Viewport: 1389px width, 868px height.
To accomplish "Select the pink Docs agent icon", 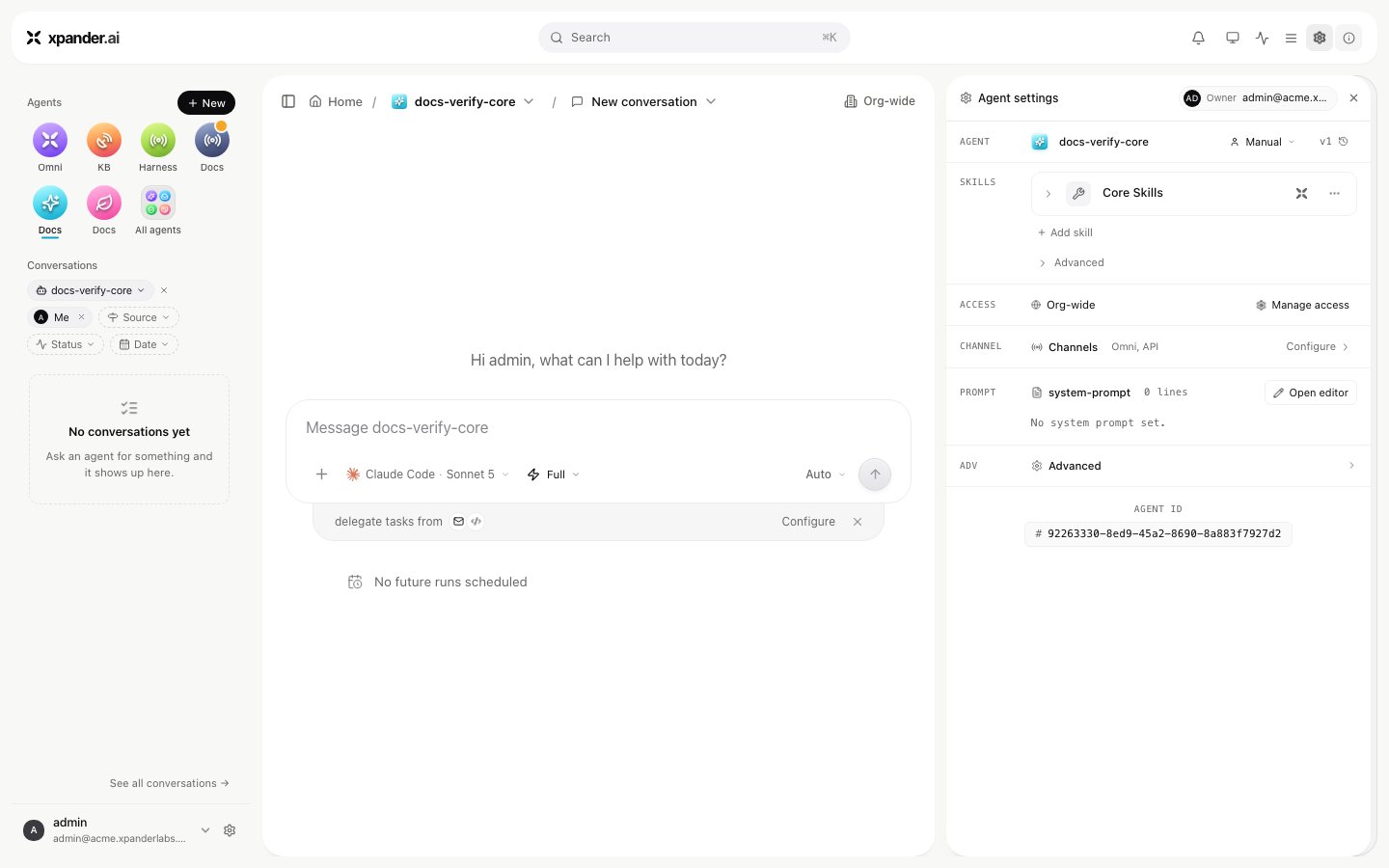I will (104, 203).
